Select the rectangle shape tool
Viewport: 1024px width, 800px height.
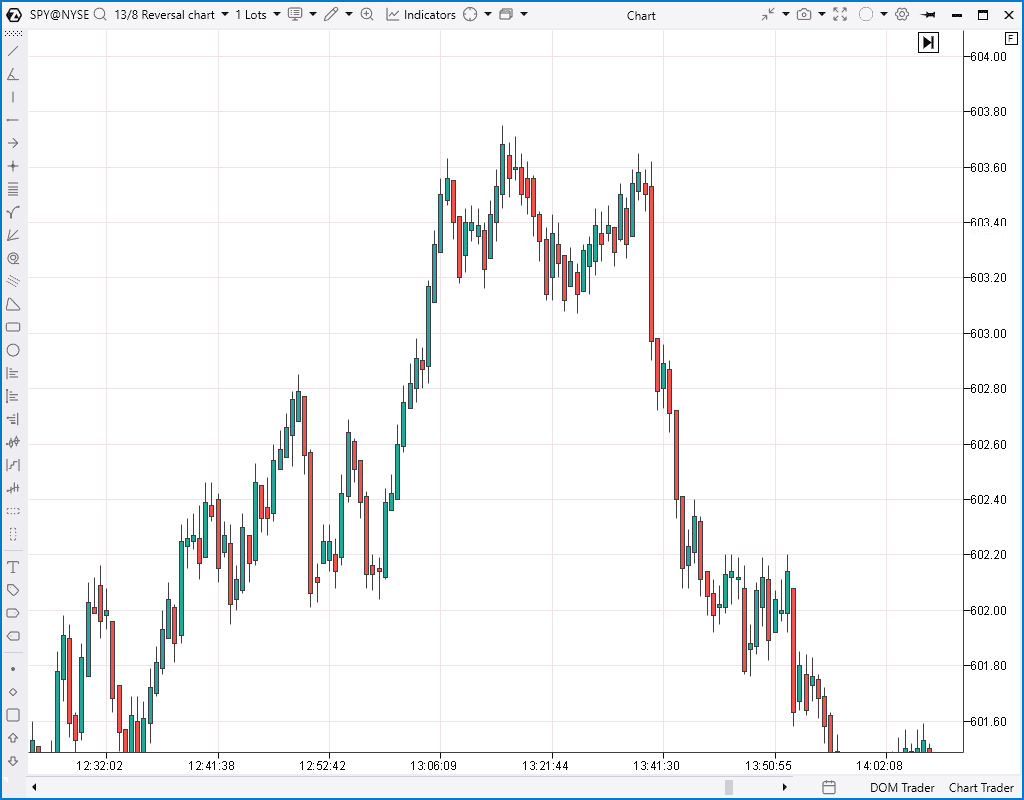tap(13, 327)
